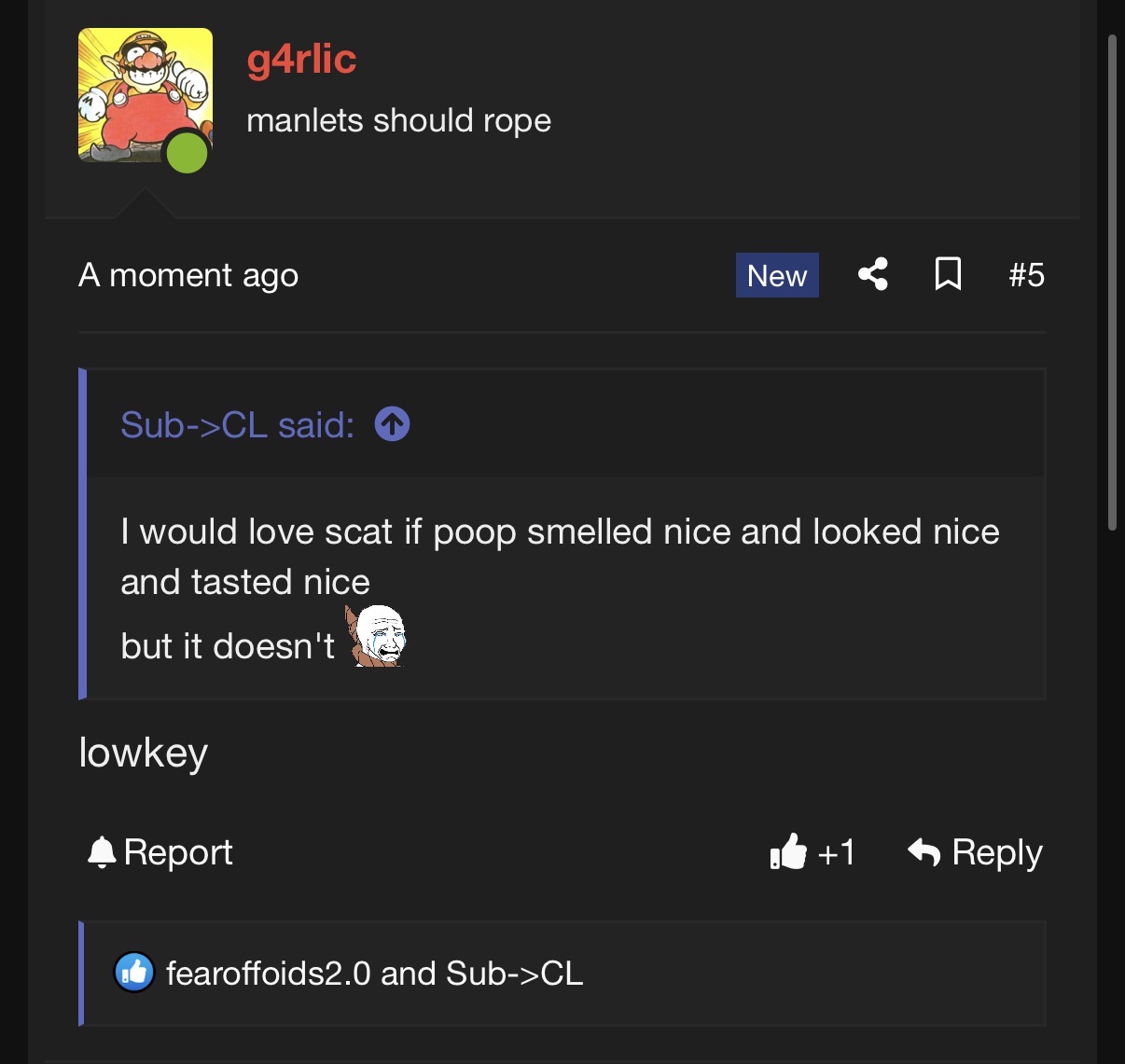This screenshot has height=1064, width=1125.
Task: Open the 'Sub->CL said:' quote header
Action: point(237,425)
